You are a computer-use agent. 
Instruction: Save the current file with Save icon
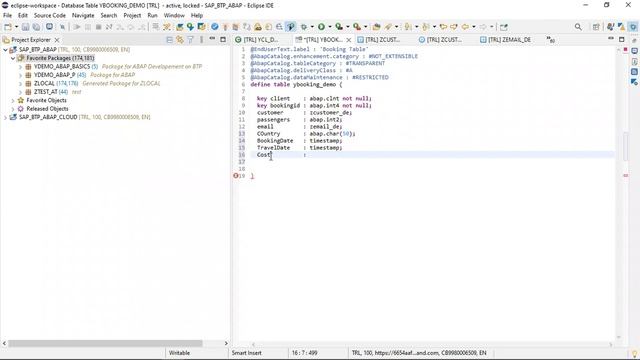[x=25, y=27]
